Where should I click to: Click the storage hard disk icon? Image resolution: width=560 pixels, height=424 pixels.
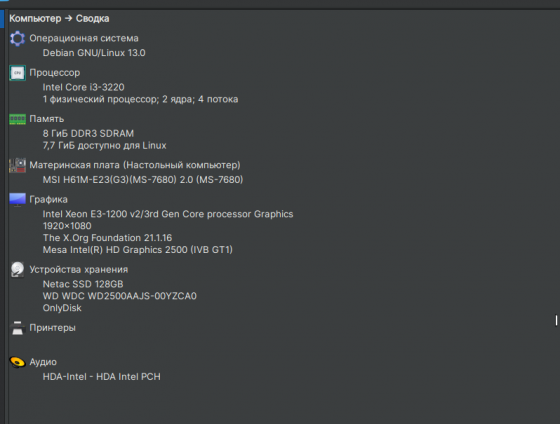18,270
